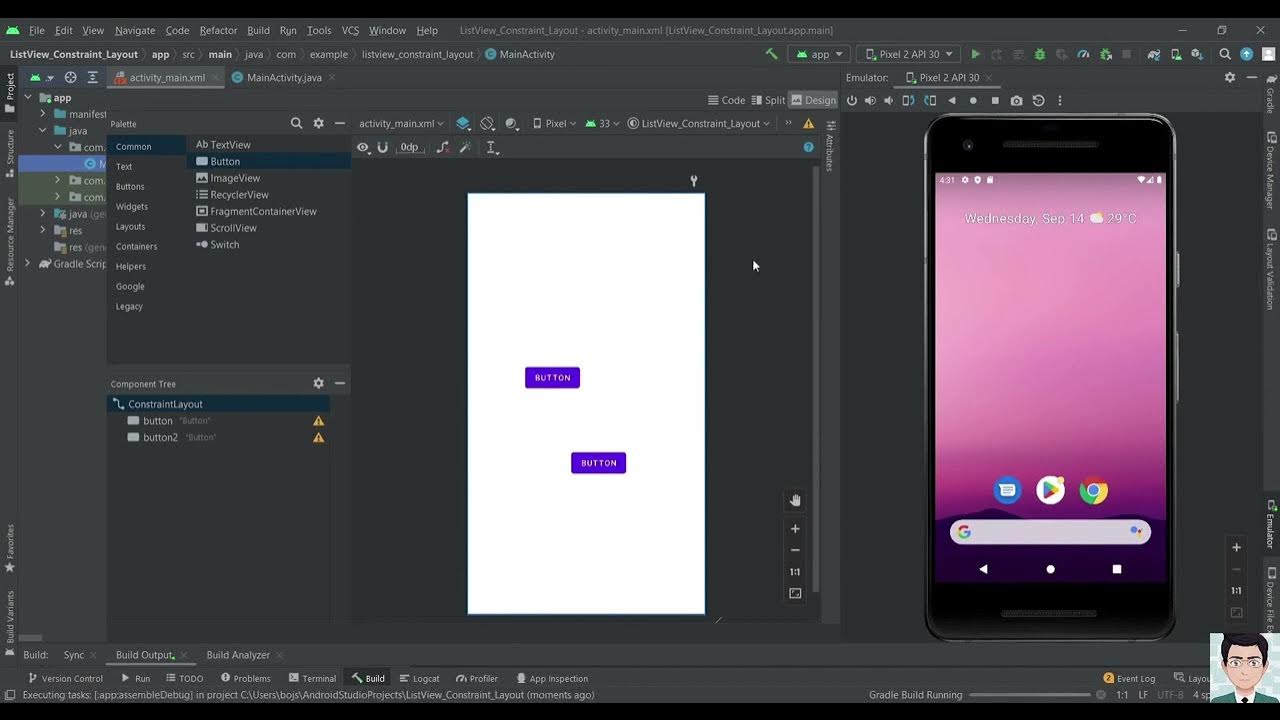Open the Refactor menu
Image resolution: width=1280 pixels, height=720 pixels.
218,30
